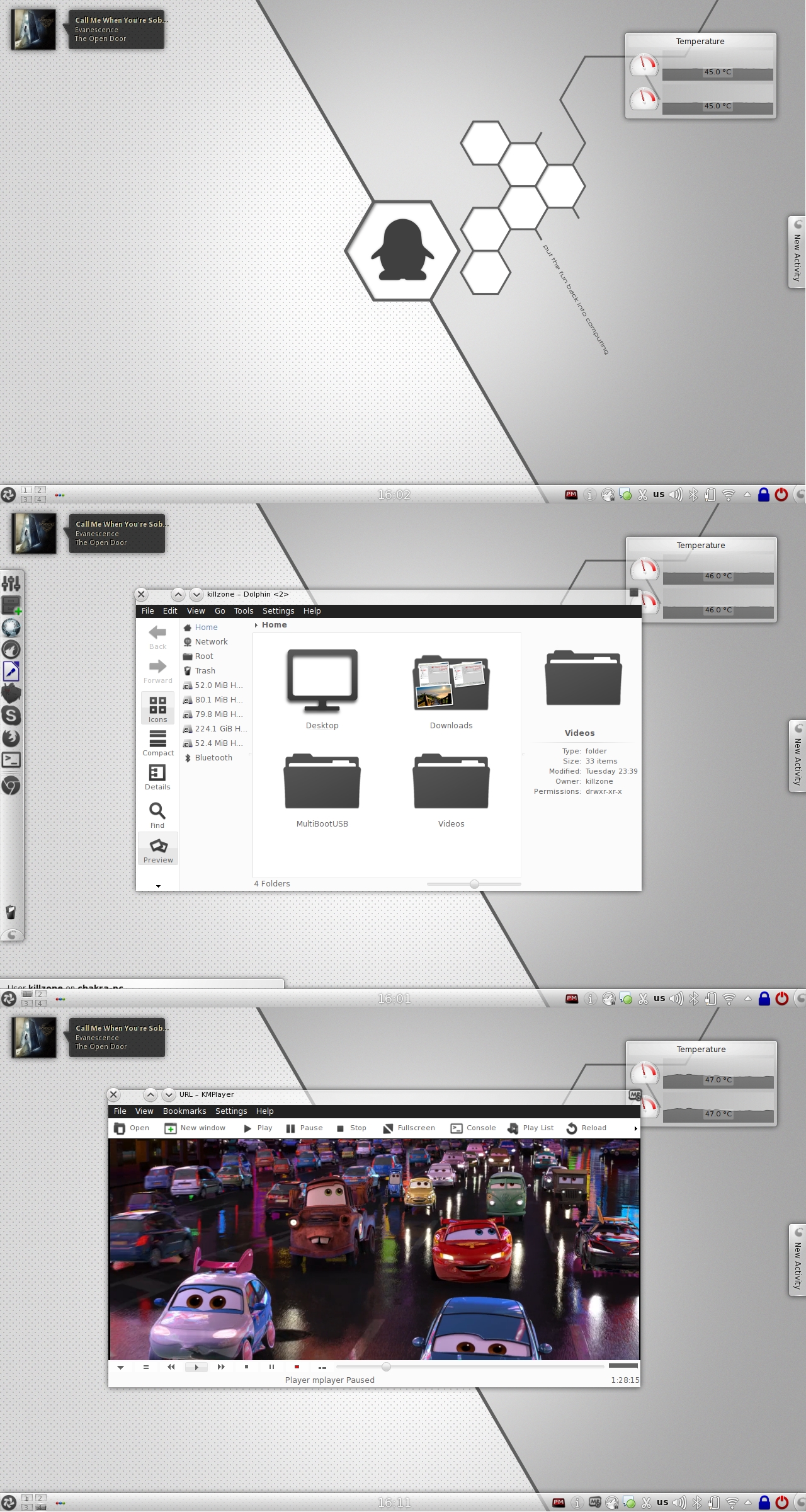Click the Open icon in KMPlayer toolbar
This screenshot has height=1512, width=806.
click(x=132, y=1128)
